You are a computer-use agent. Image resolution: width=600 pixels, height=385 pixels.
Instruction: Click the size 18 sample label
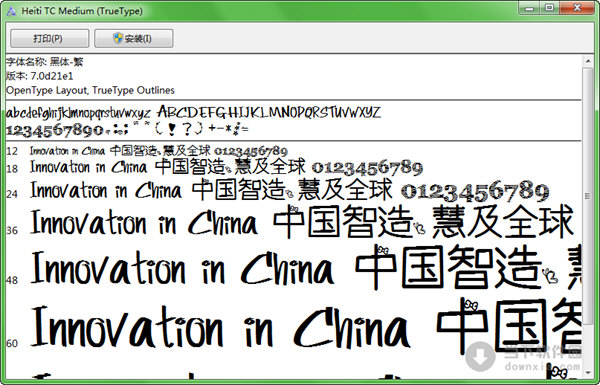point(12,169)
